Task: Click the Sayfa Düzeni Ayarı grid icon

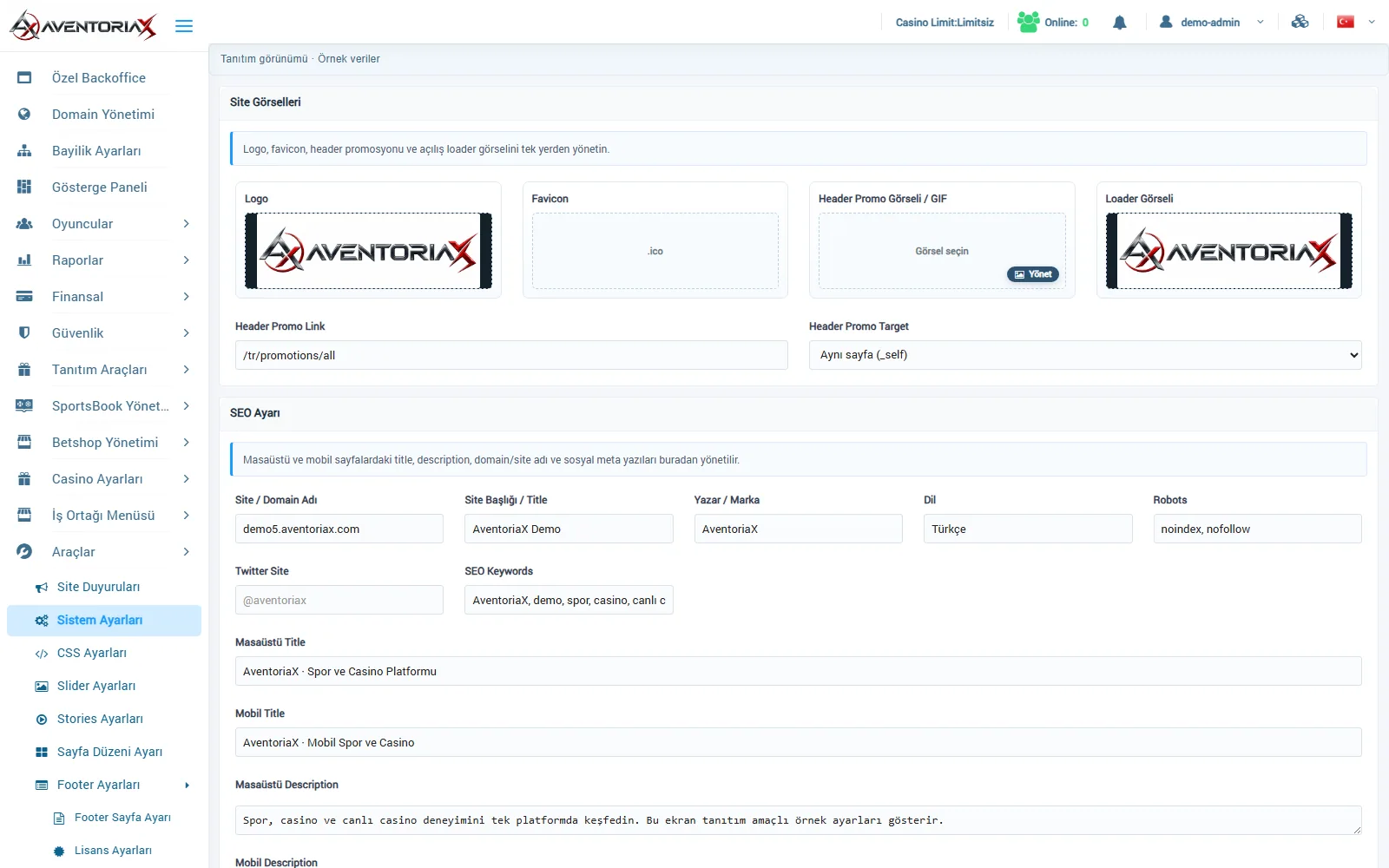Action: pos(42,753)
